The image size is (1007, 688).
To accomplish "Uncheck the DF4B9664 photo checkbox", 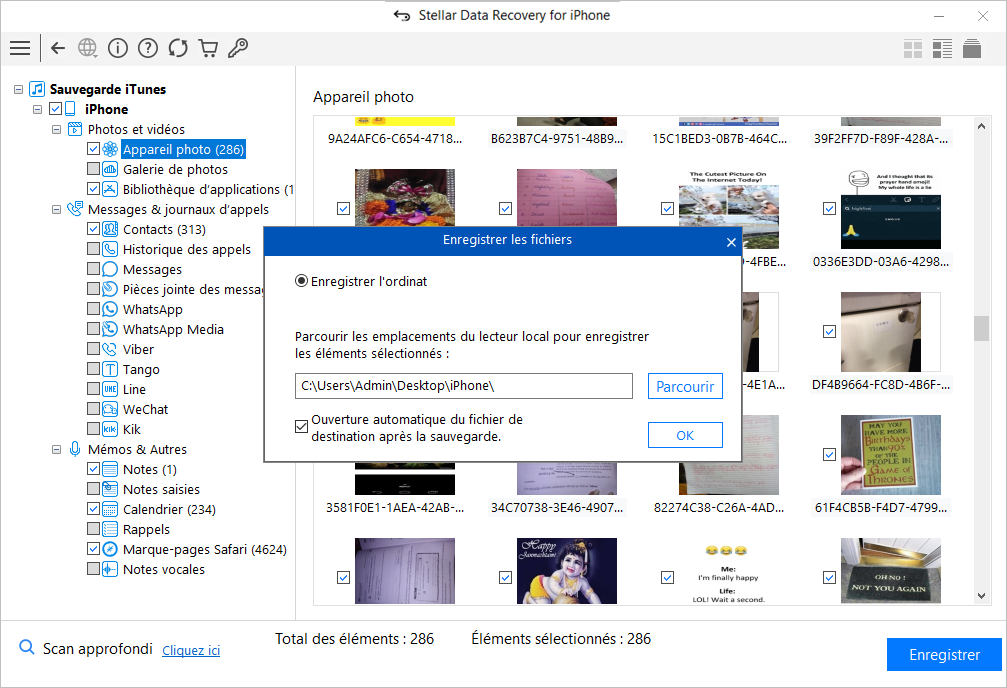I will coord(829,331).
